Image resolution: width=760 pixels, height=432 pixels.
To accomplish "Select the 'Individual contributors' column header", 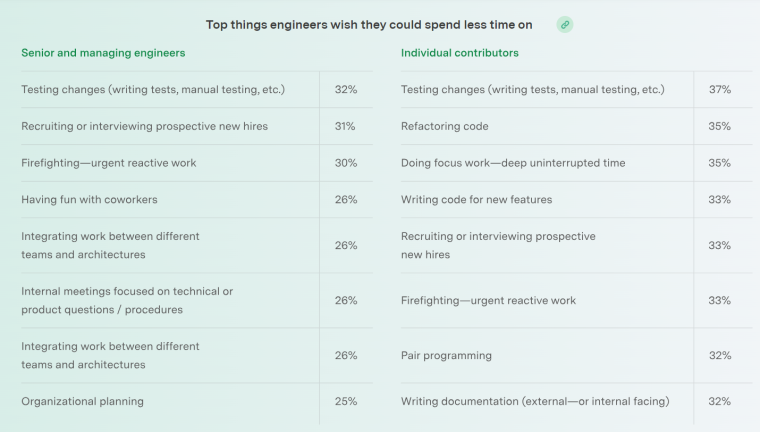I will point(460,52).
